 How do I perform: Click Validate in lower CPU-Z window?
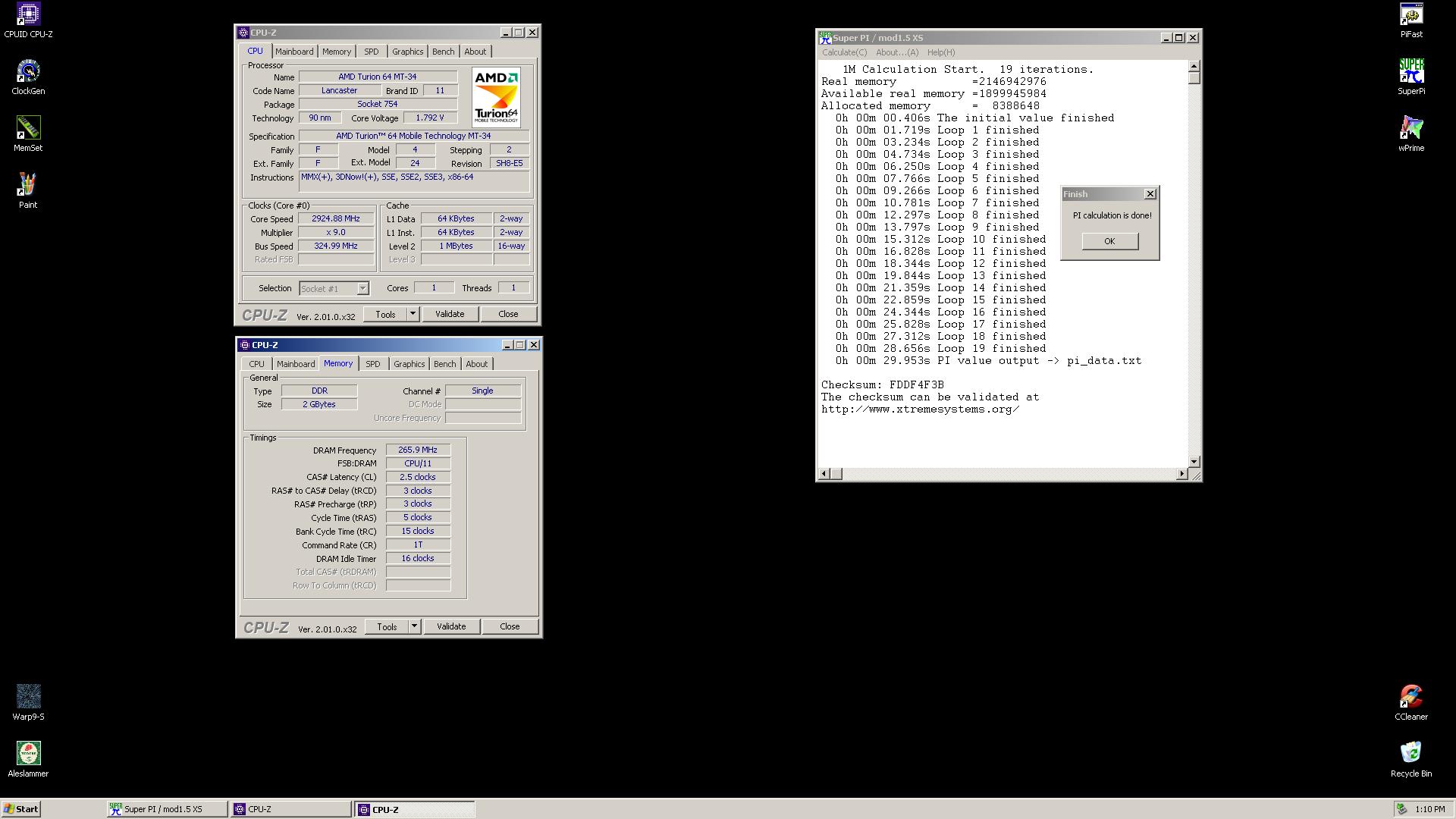click(x=451, y=626)
